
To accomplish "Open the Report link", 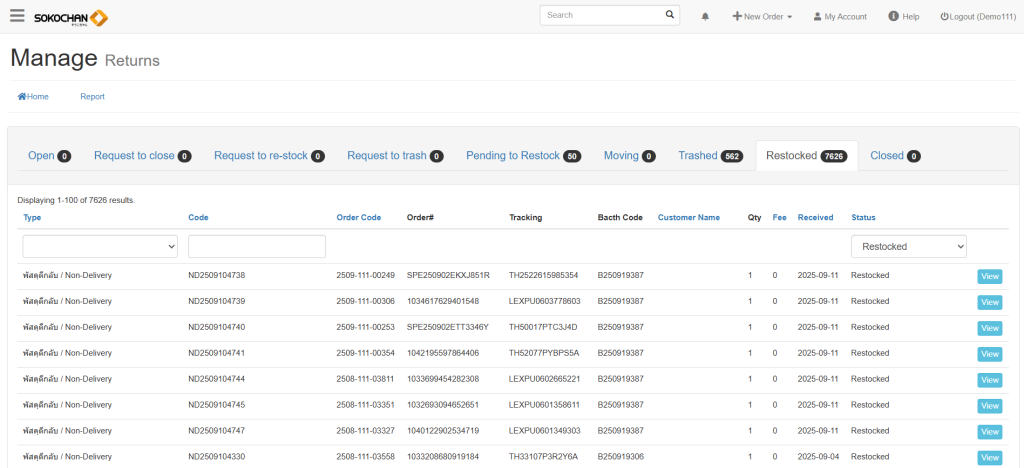I will (x=92, y=97).
